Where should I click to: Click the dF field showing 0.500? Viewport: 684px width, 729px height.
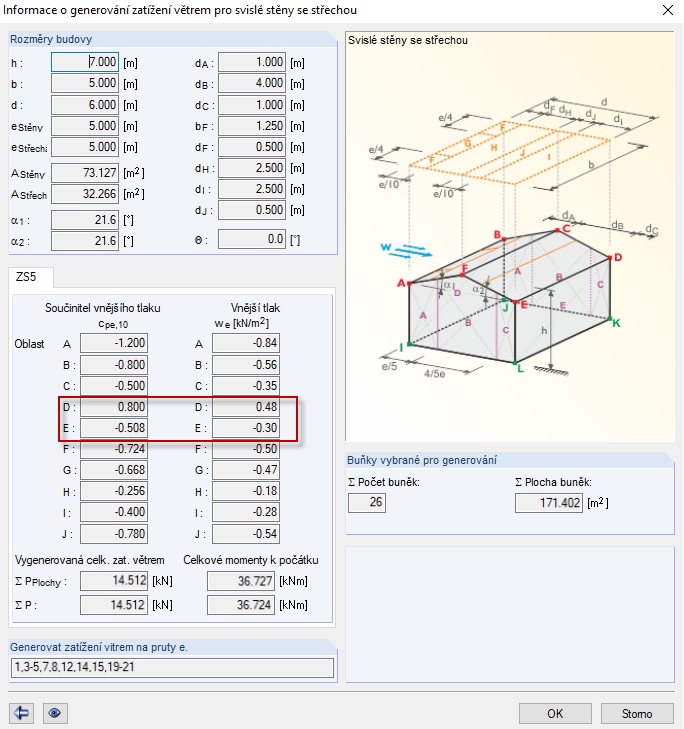[252, 147]
